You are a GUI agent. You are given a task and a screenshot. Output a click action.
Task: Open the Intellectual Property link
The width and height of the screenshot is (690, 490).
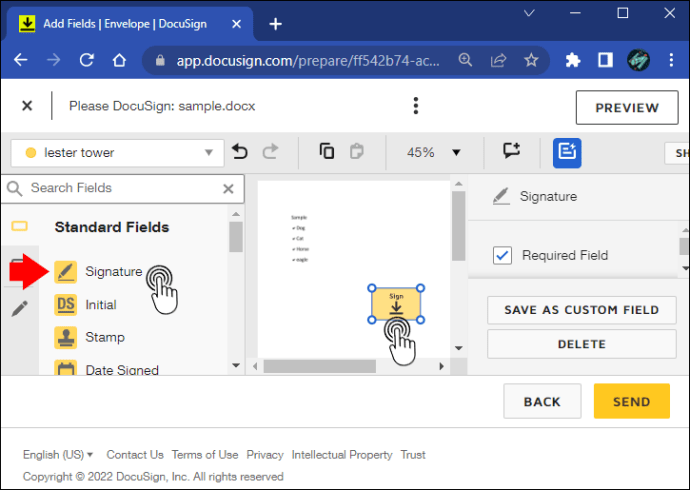click(342, 454)
